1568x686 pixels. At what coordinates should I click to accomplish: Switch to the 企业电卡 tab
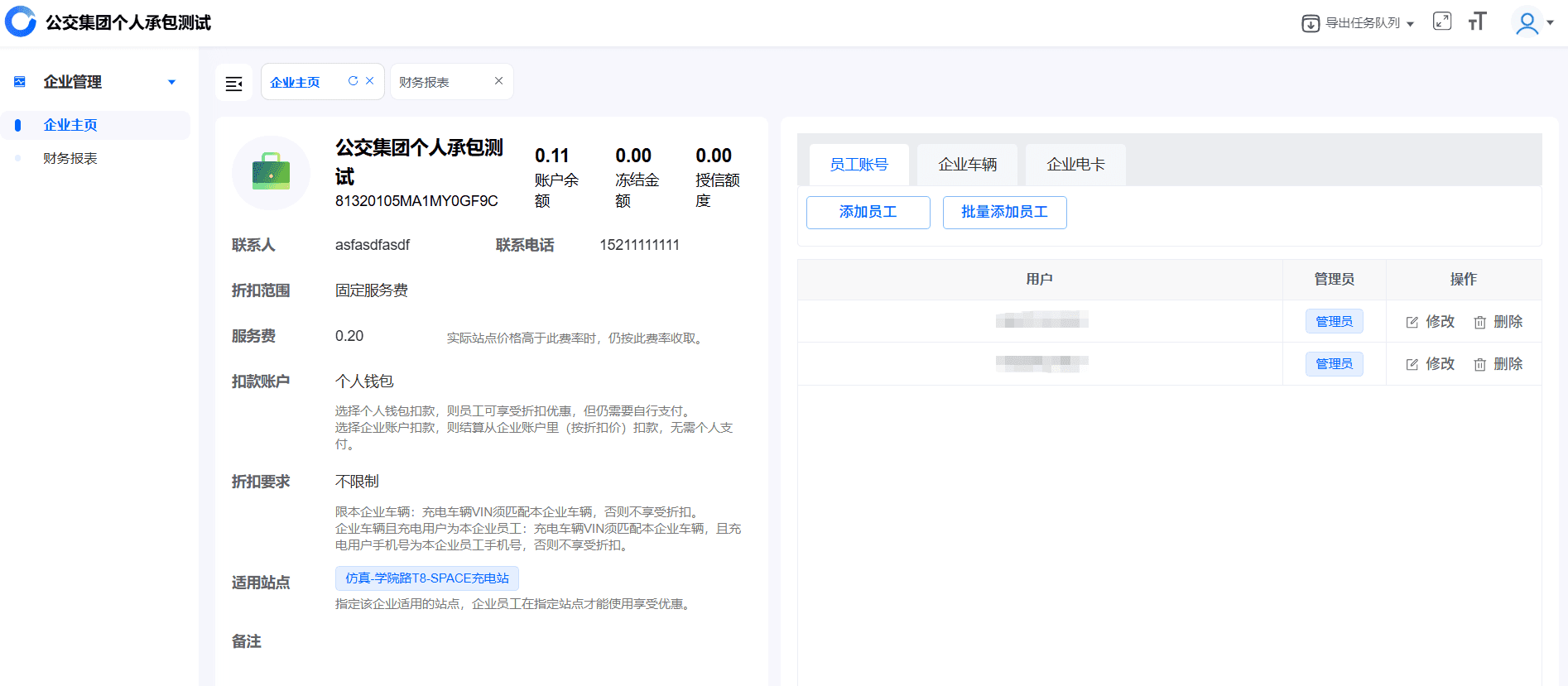click(x=1075, y=165)
